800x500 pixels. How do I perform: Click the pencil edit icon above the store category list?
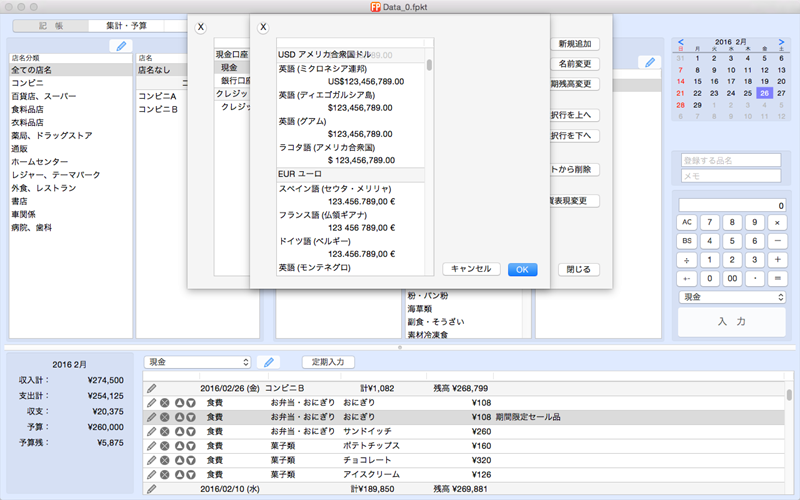point(120,46)
